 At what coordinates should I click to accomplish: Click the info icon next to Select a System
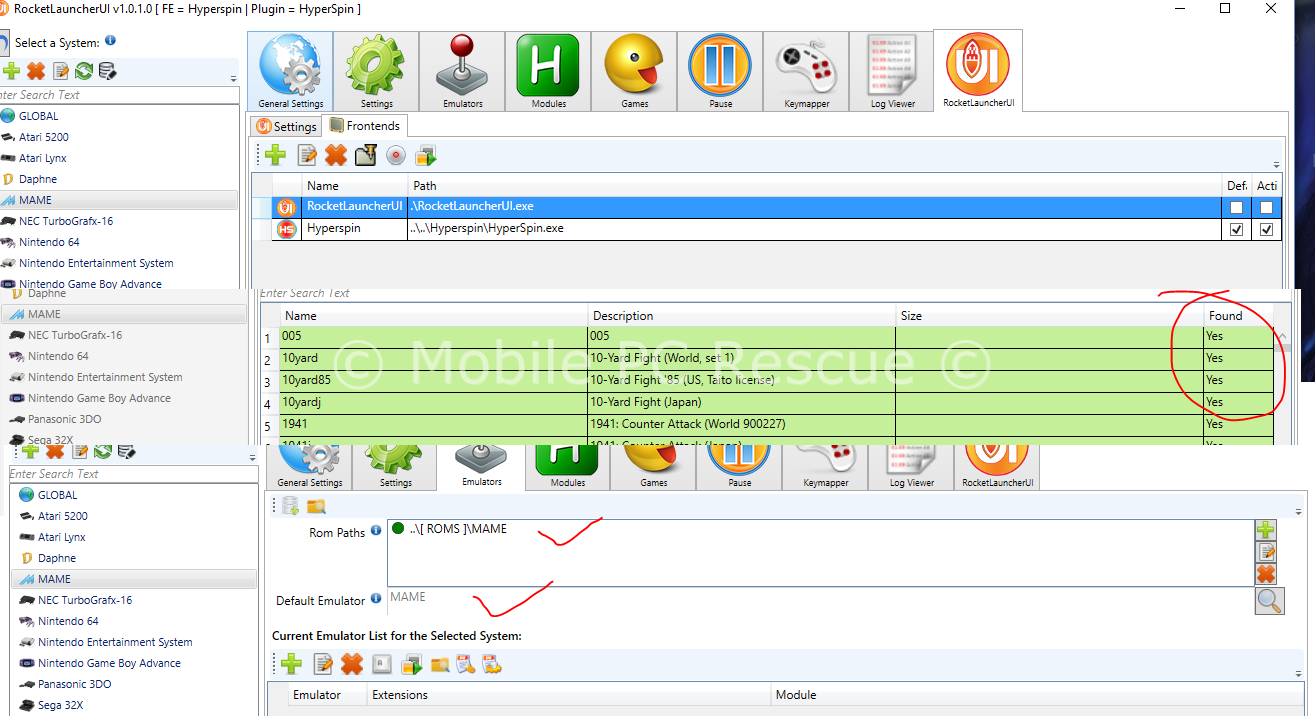point(110,41)
